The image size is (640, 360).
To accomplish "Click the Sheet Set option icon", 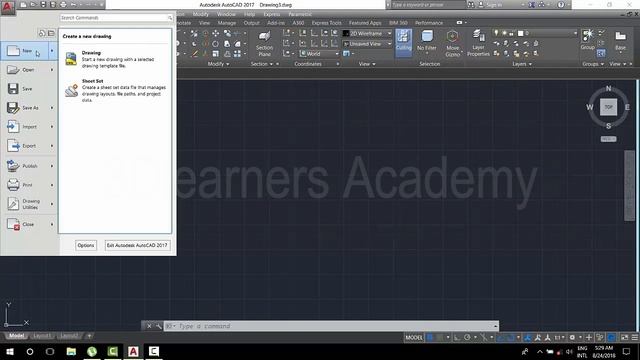I will pyautogui.click(x=71, y=90).
